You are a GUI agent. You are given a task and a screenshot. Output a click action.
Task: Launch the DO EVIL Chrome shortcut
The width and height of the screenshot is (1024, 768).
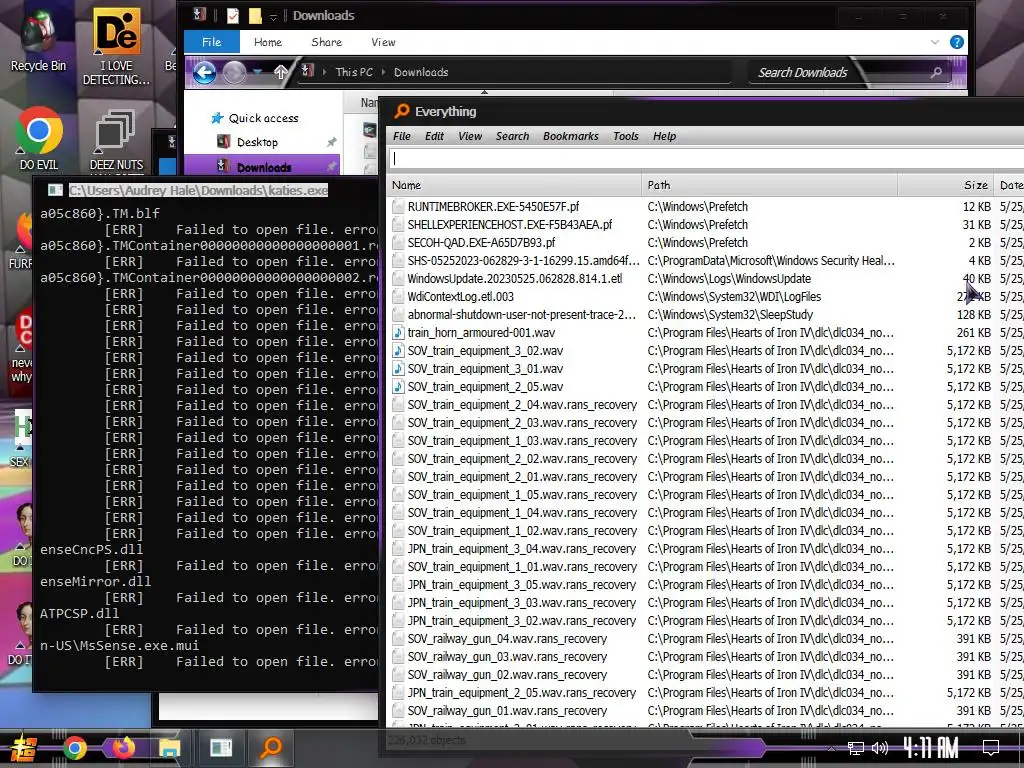pos(39,138)
